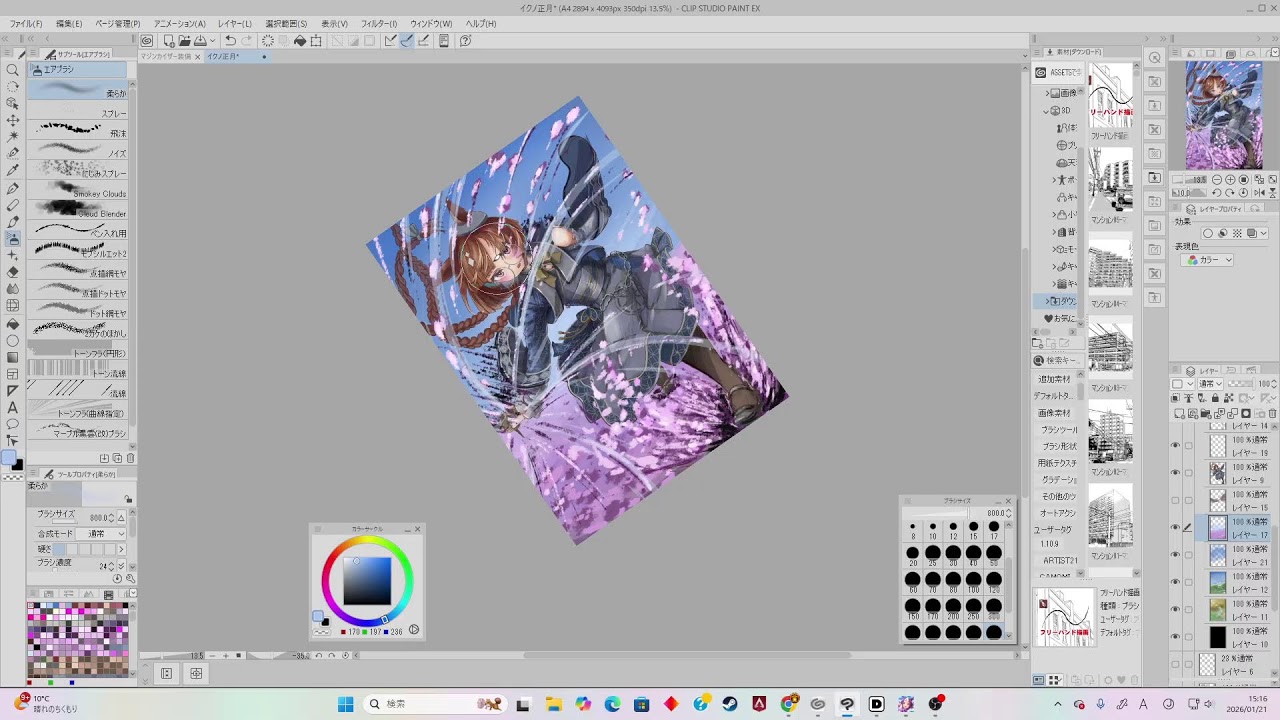
Task: Show hidden layer レイヤー 15
Action: 1175,501
